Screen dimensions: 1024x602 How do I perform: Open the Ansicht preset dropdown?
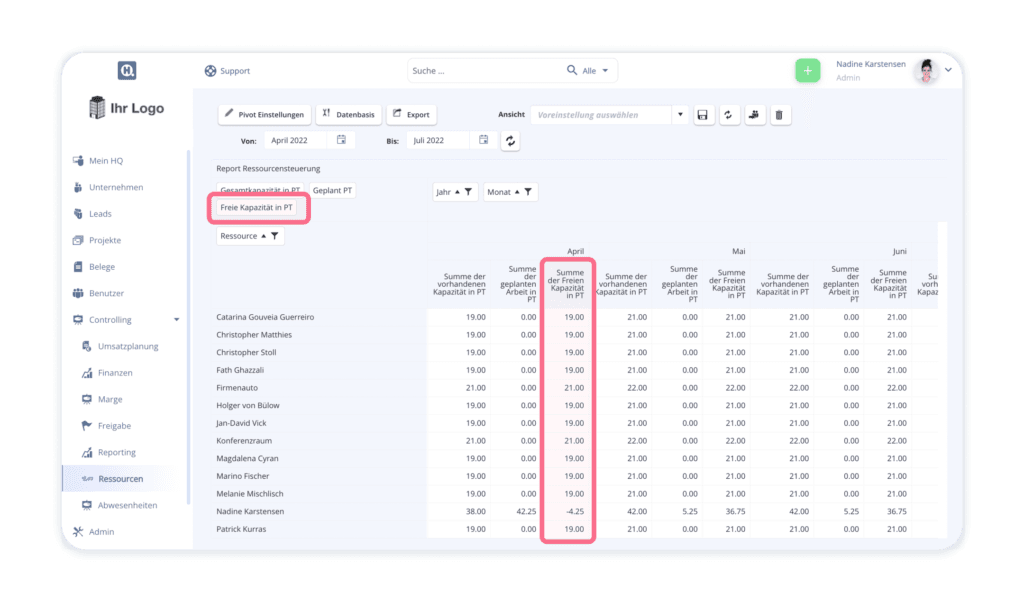(681, 115)
